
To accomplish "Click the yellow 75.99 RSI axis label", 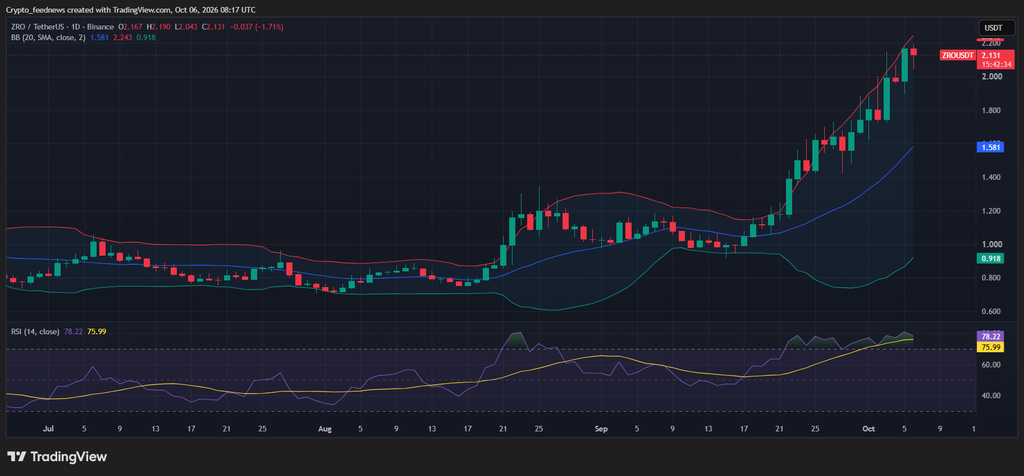I will 989,347.
